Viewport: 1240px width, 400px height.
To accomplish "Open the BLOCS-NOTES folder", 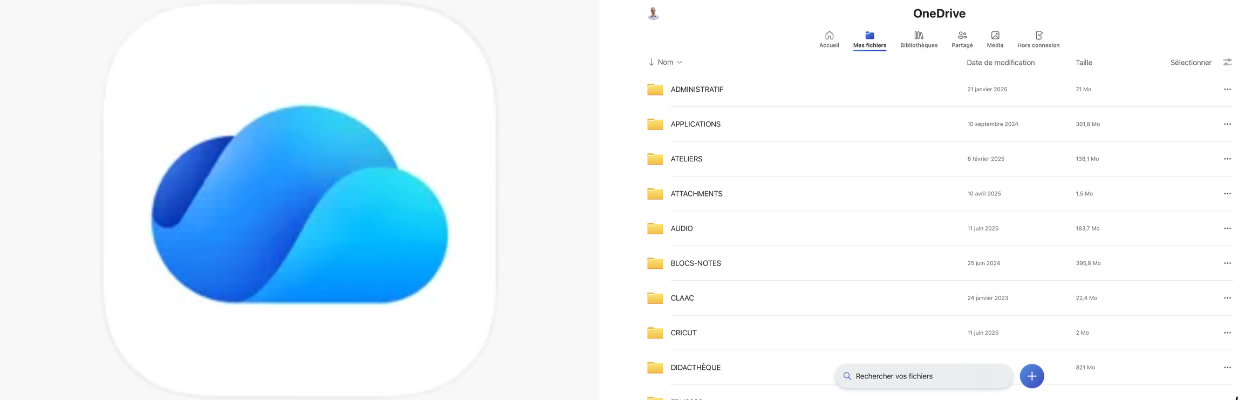I will point(940,263).
